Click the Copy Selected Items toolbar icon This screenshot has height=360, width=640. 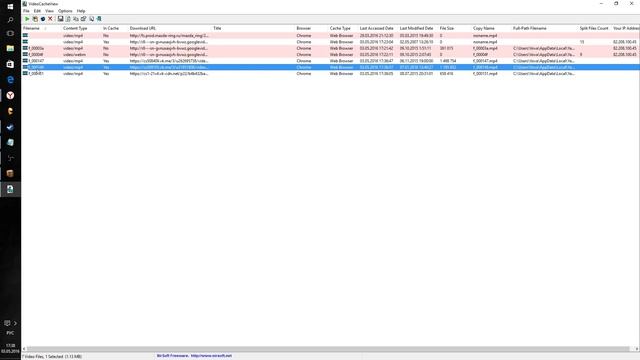76,19
